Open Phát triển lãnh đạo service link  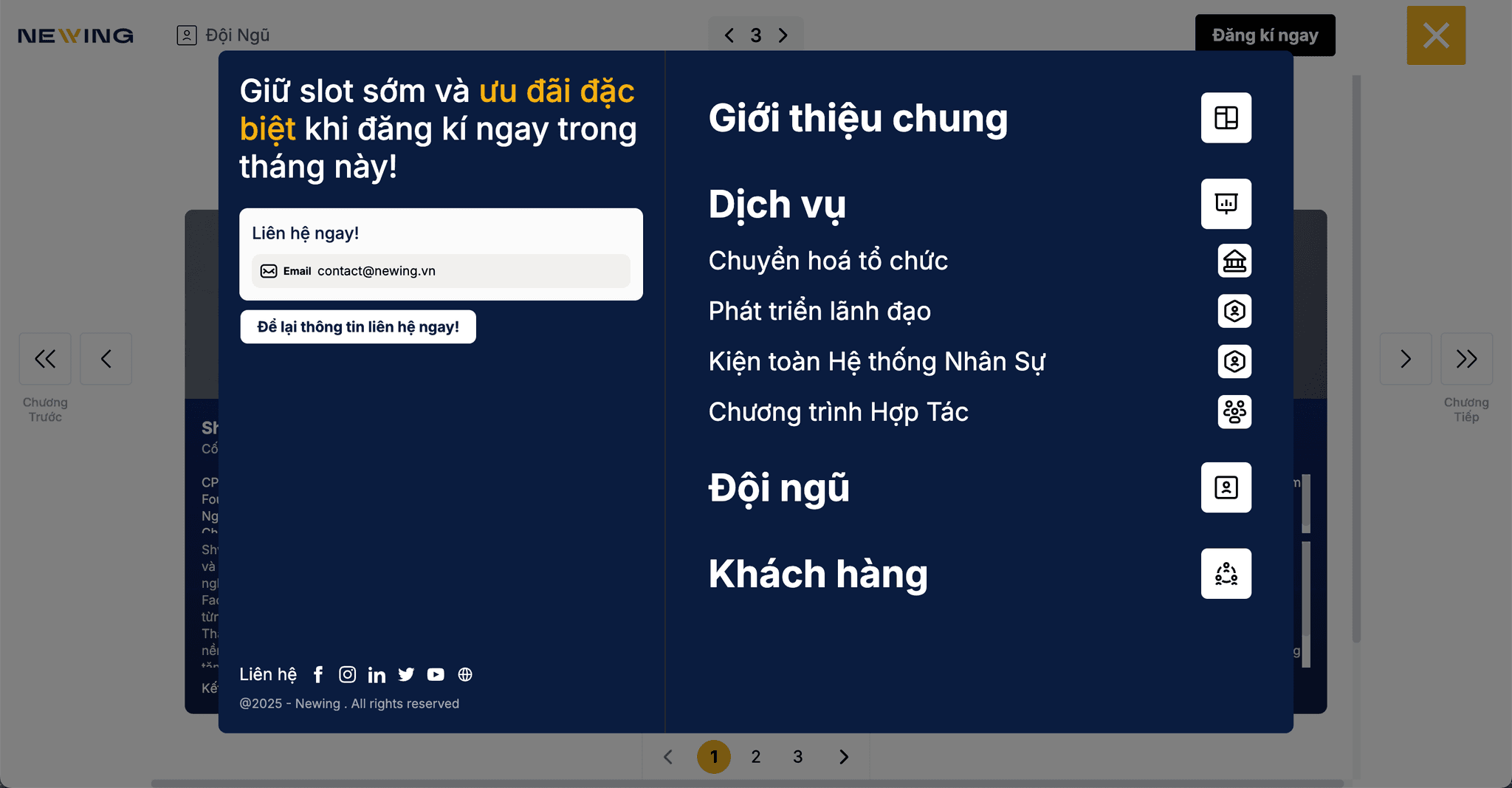click(x=819, y=311)
